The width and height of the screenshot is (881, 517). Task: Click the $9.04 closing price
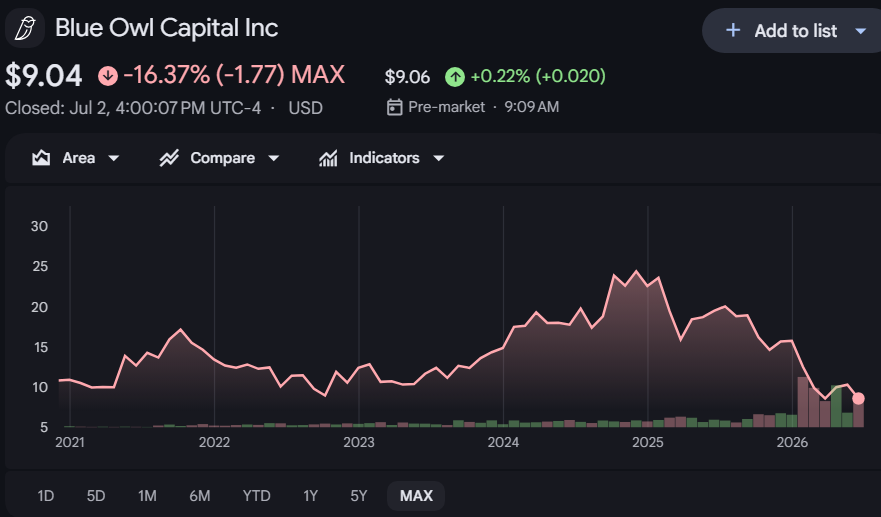(43, 76)
